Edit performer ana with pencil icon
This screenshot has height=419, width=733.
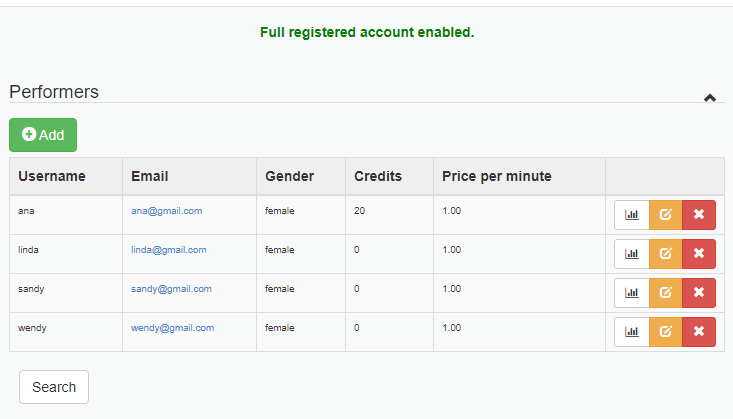click(666, 215)
